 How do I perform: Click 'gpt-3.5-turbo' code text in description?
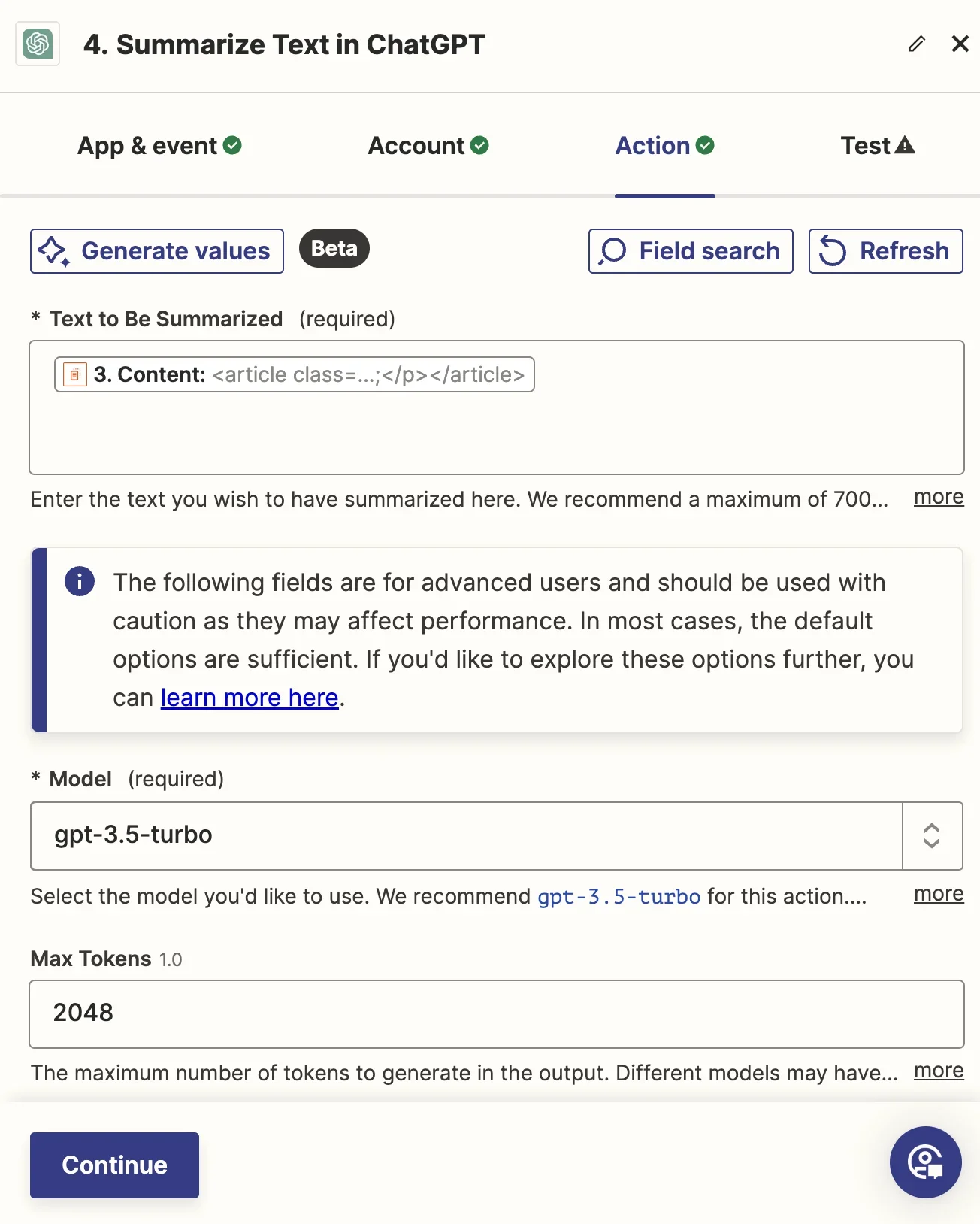pos(619,896)
